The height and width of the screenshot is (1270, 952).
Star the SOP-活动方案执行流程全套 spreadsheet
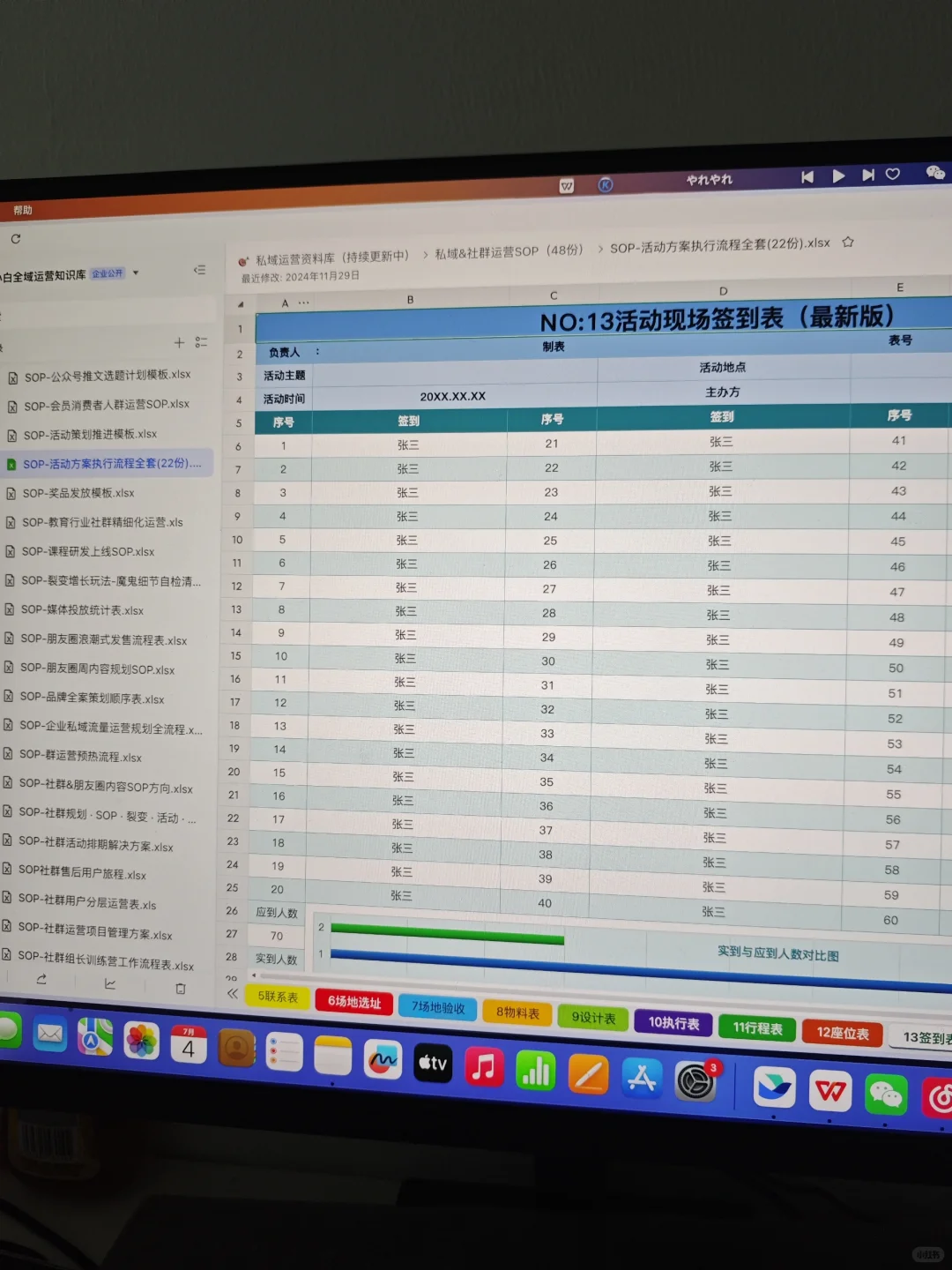(x=847, y=241)
